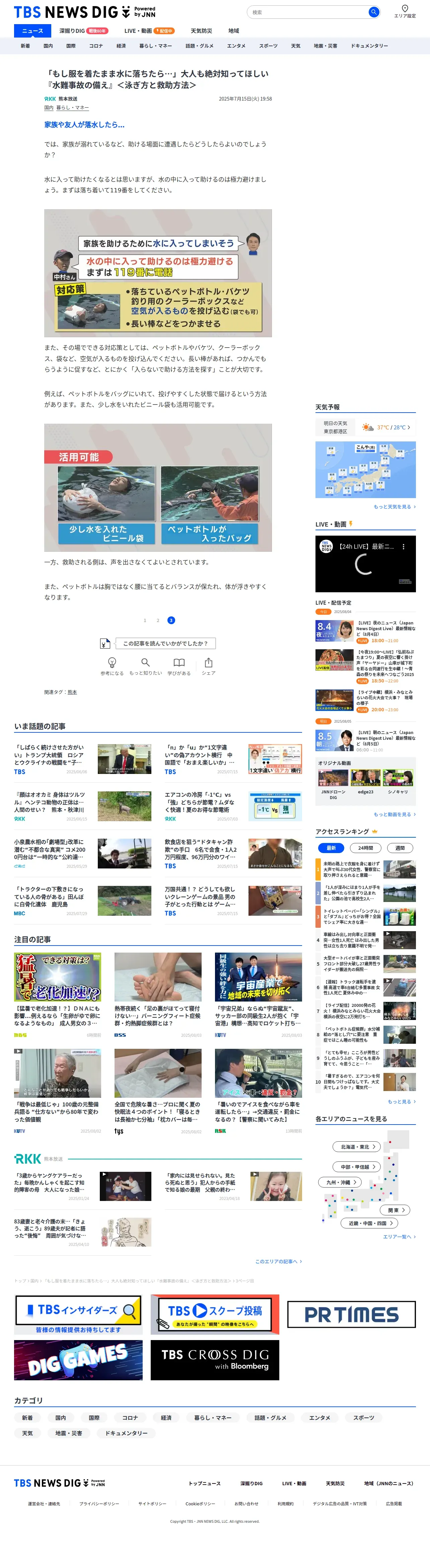Click the 24h LIVE channel avatar icon

pyautogui.click(x=327, y=547)
